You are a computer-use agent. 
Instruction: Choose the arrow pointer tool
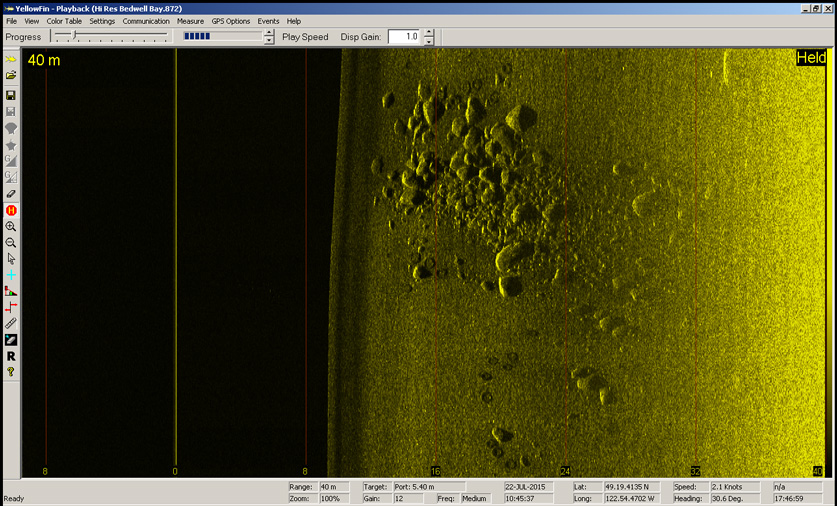click(x=11, y=259)
